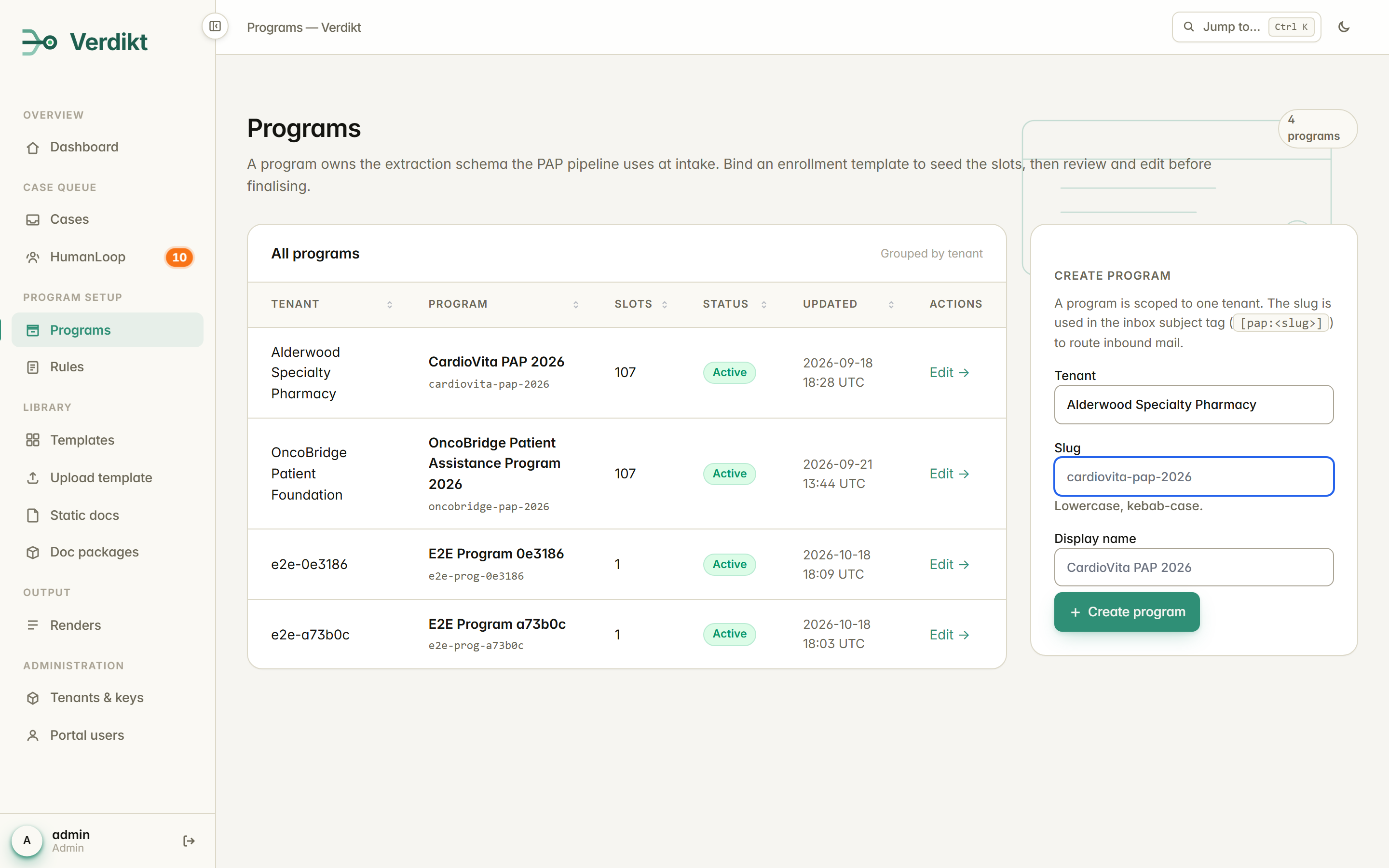Edit the CardioVita PAP 2026 program
Screen dimensions: 1389x868
tap(949, 373)
